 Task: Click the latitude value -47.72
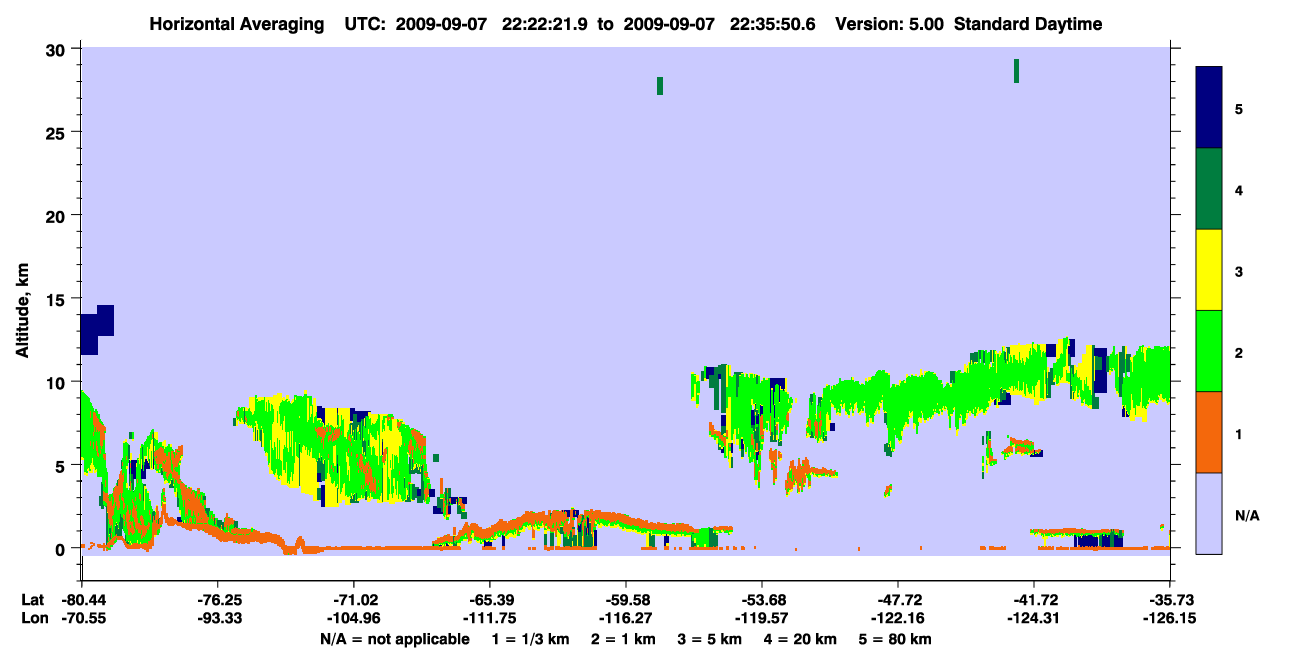[x=898, y=600]
